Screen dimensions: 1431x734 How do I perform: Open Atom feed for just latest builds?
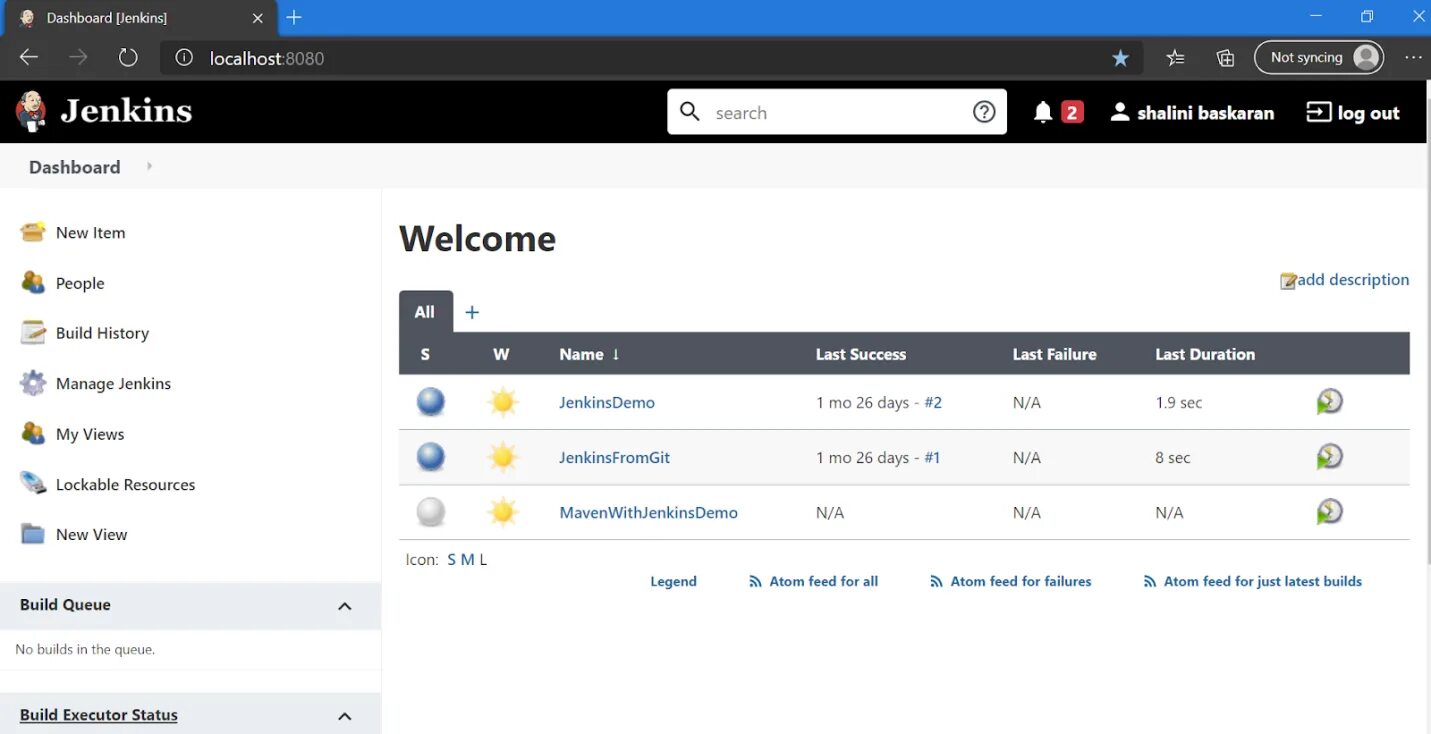coord(1252,581)
